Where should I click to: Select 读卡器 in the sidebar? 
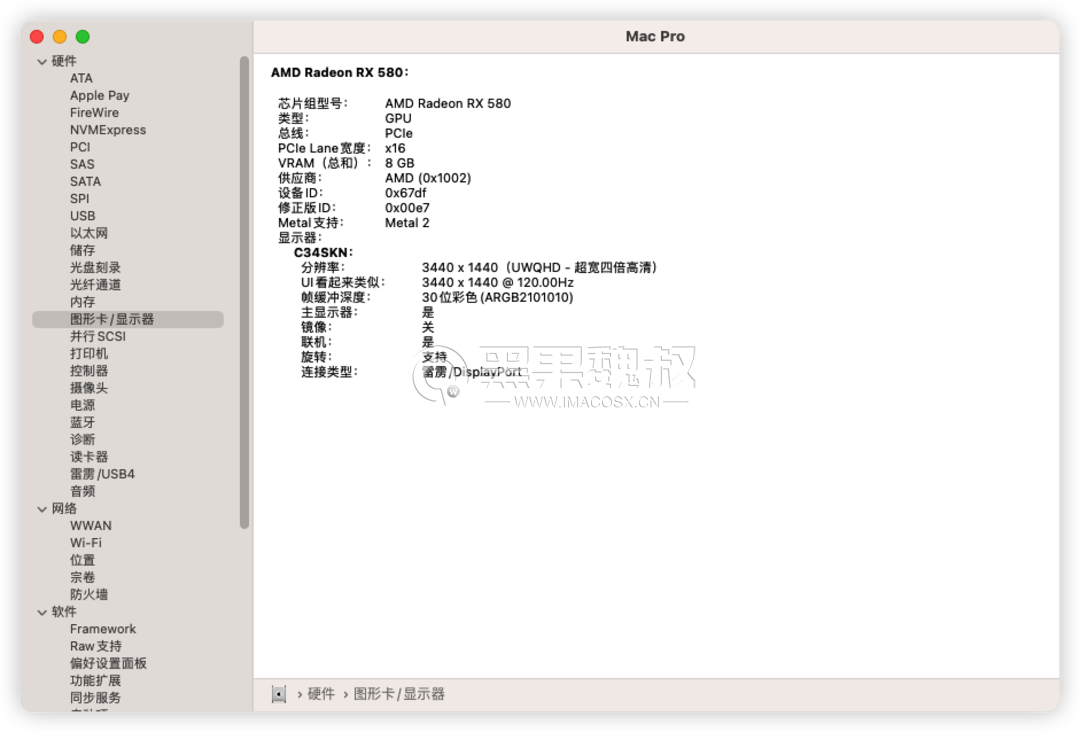(x=89, y=457)
